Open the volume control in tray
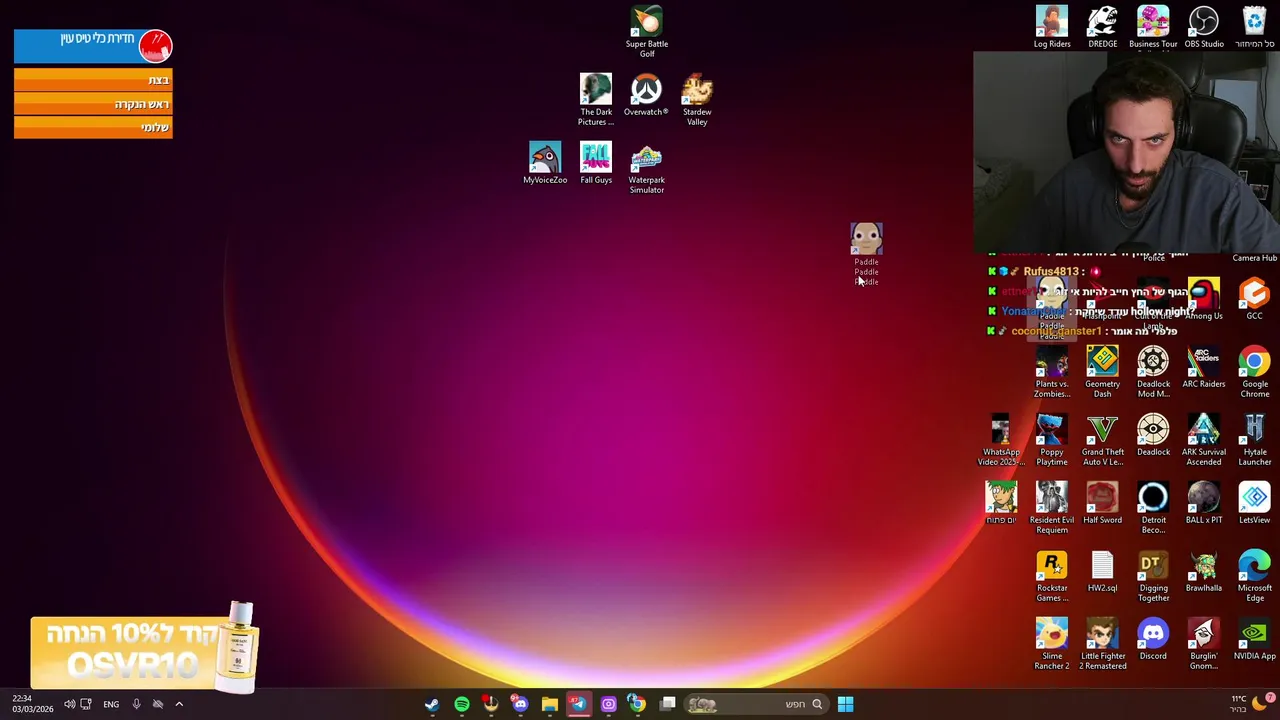Viewport: 1280px width, 720px height. pos(69,704)
